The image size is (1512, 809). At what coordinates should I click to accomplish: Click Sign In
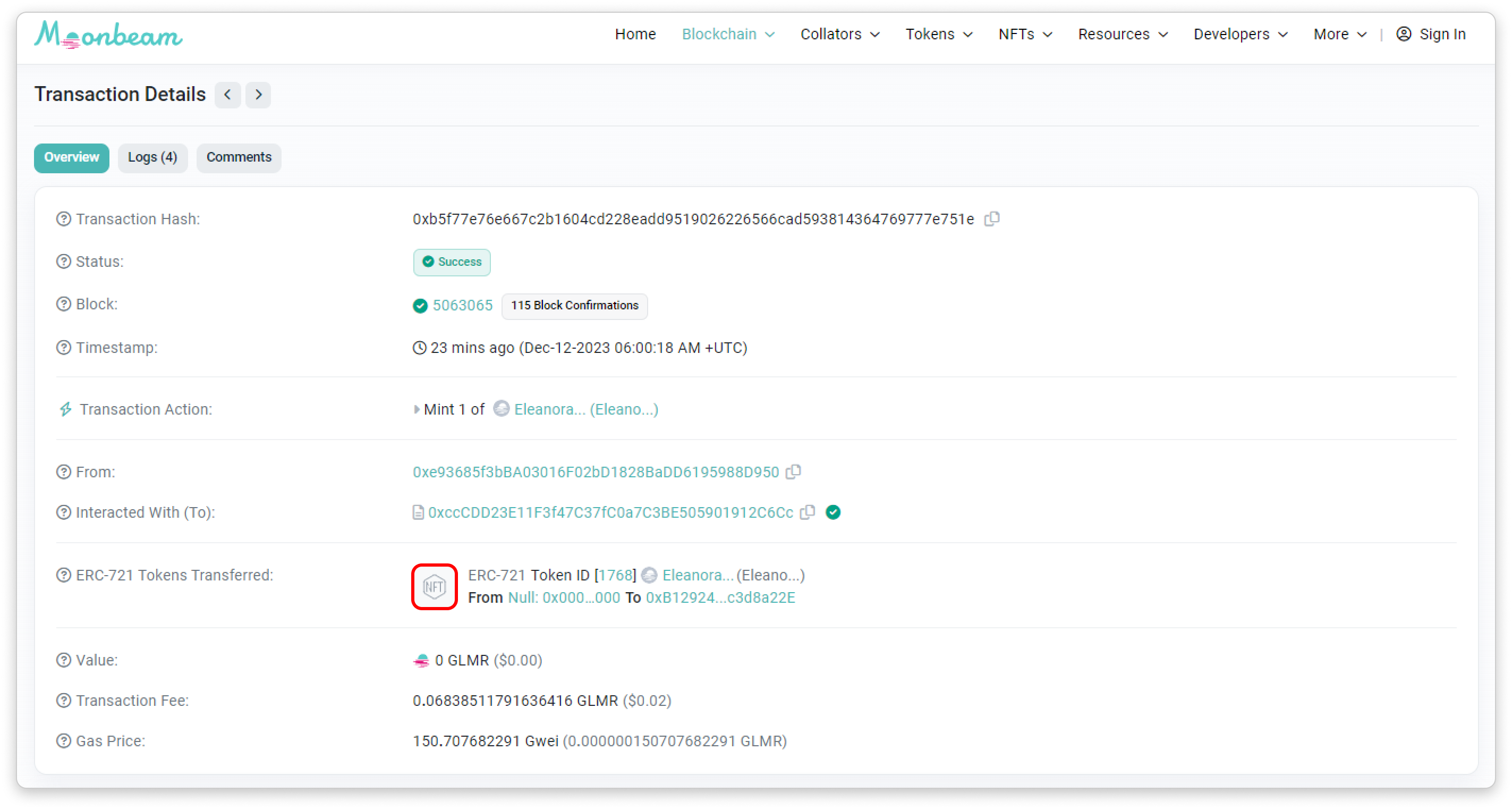[1431, 34]
